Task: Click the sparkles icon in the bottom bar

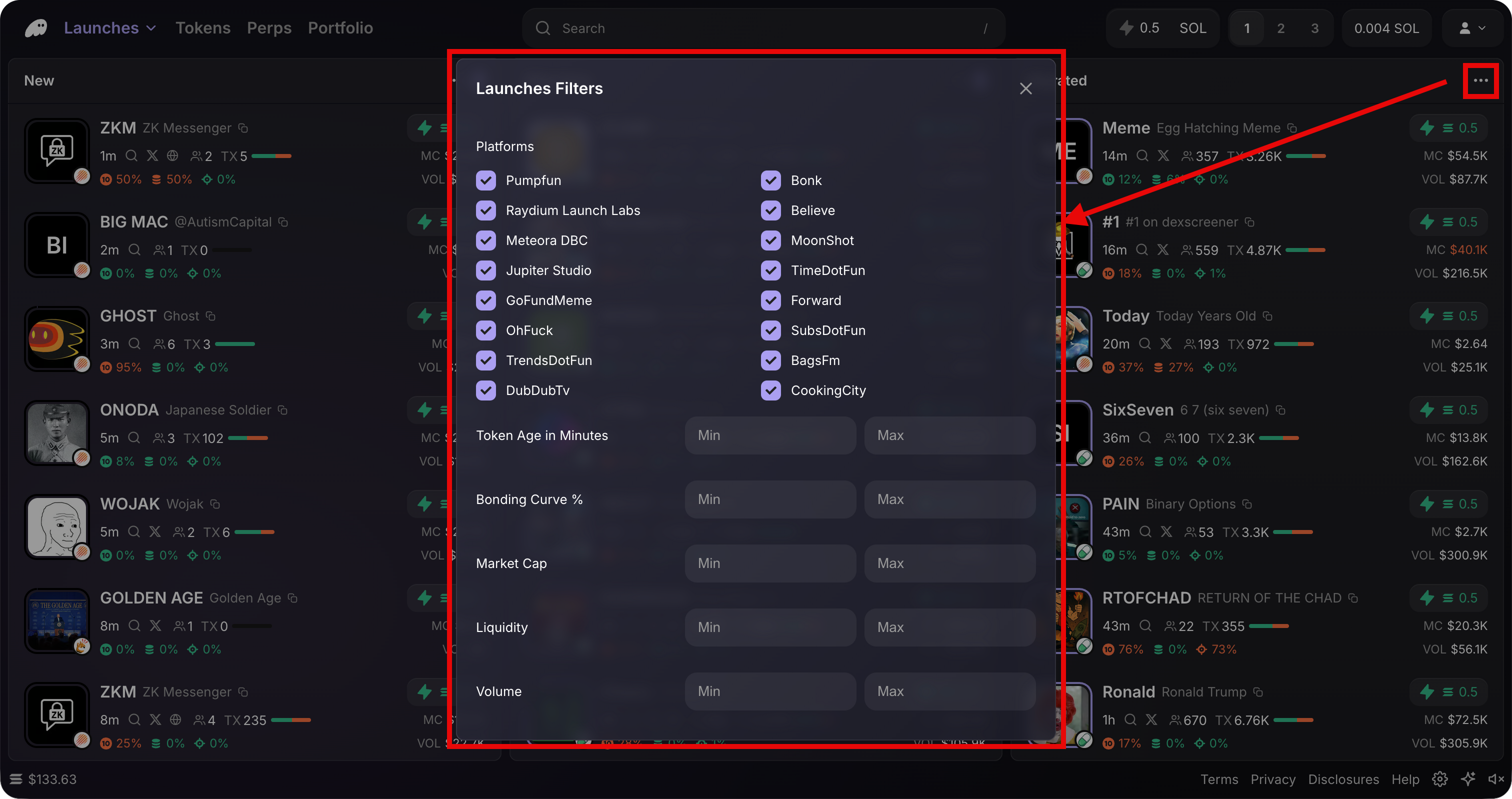Action: coord(1468,779)
